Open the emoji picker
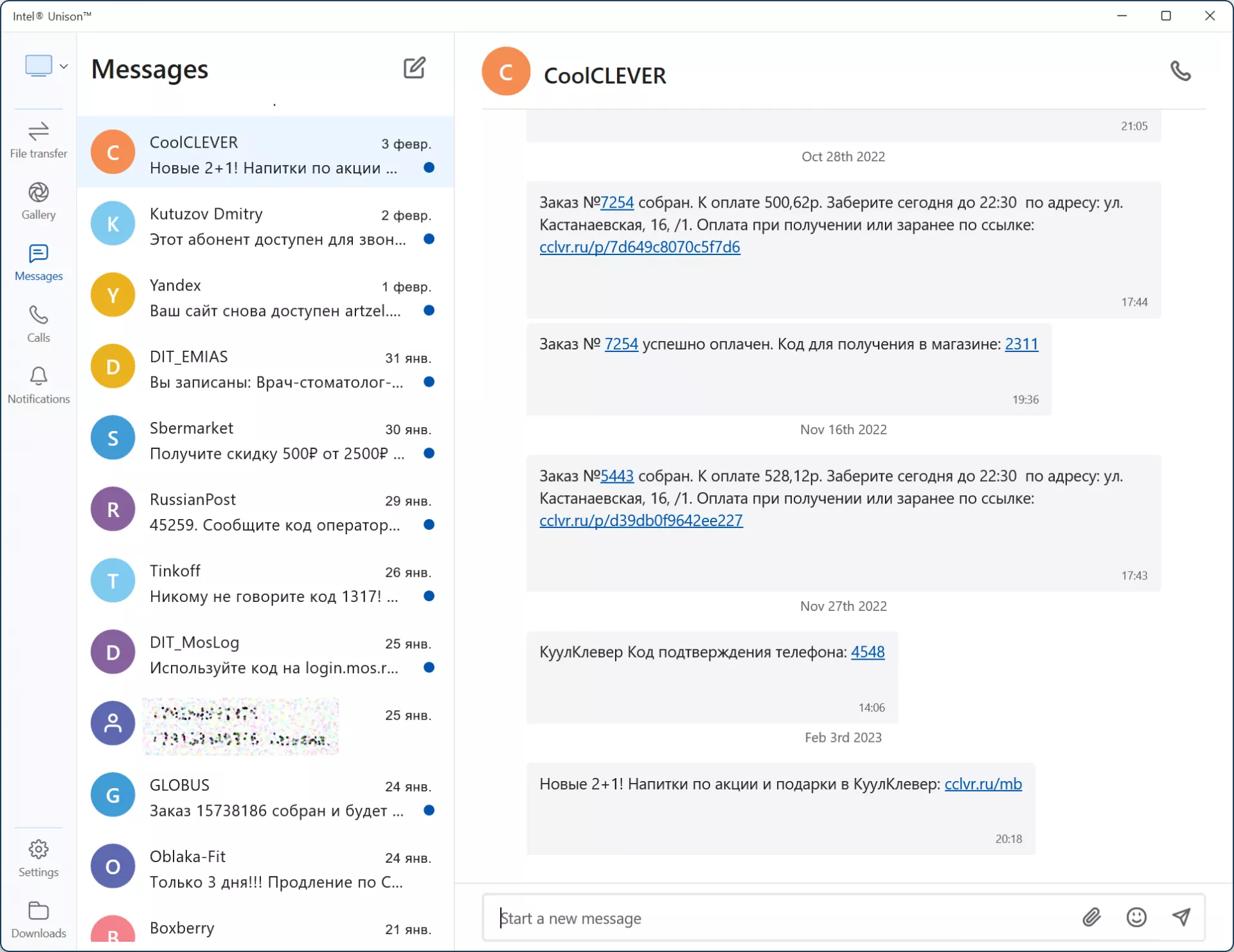The width and height of the screenshot is (1234, 952). tap(1136, 917)
